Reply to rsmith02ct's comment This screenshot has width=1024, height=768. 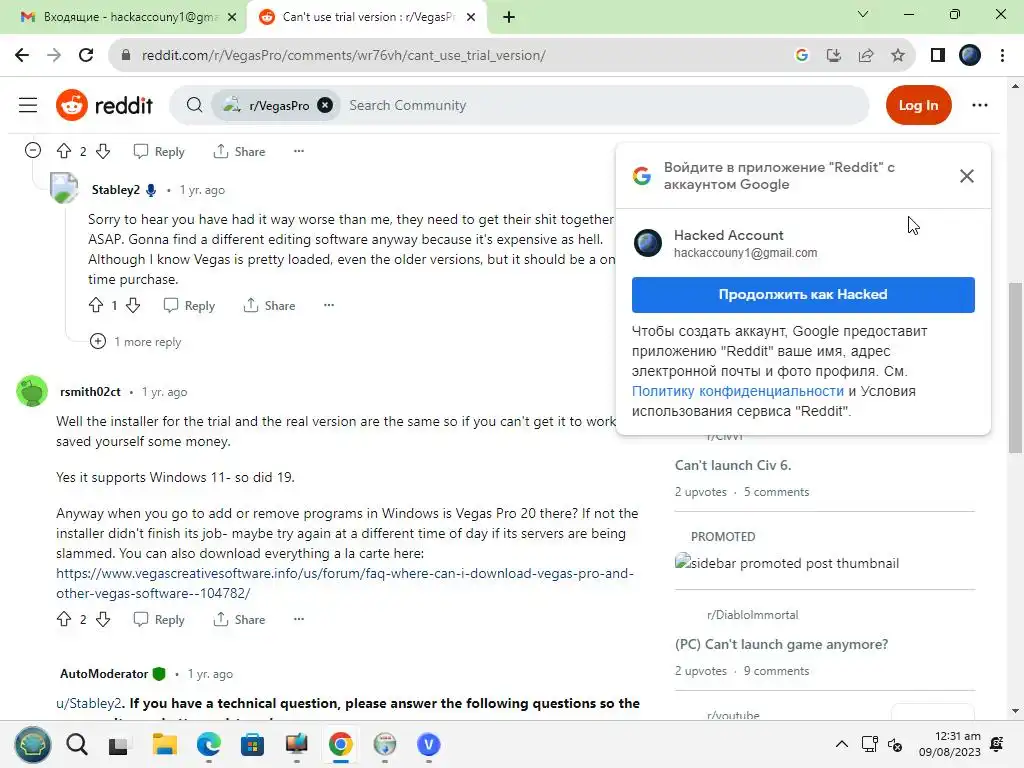click(x=159, y=620)
